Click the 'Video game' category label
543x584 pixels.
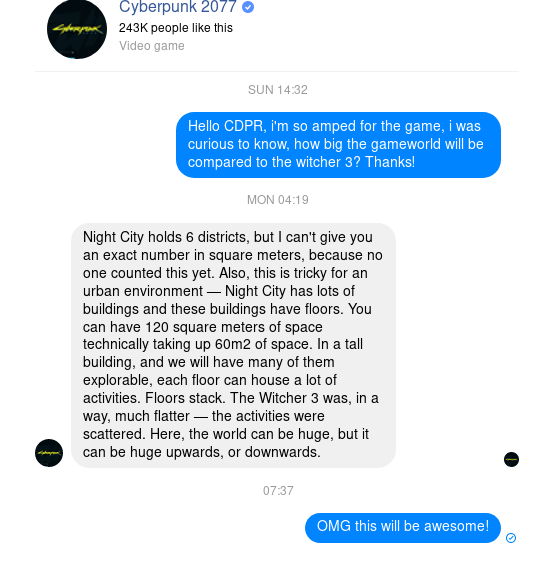(152, 46)
